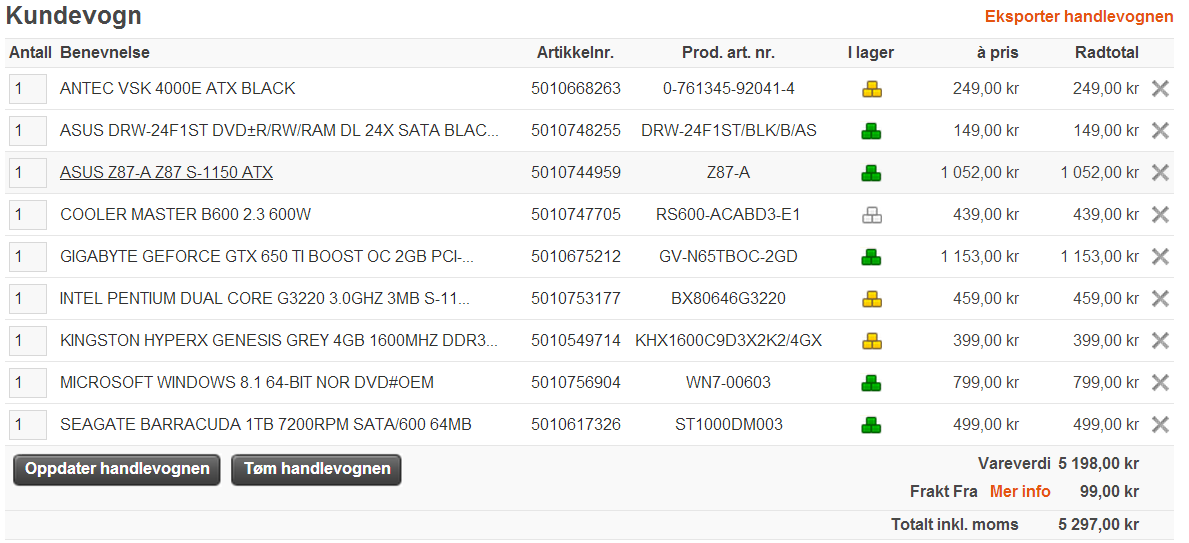Click quantity field for ANTEC VSK 4000E
1189x543 pixels.
point(28,89)
